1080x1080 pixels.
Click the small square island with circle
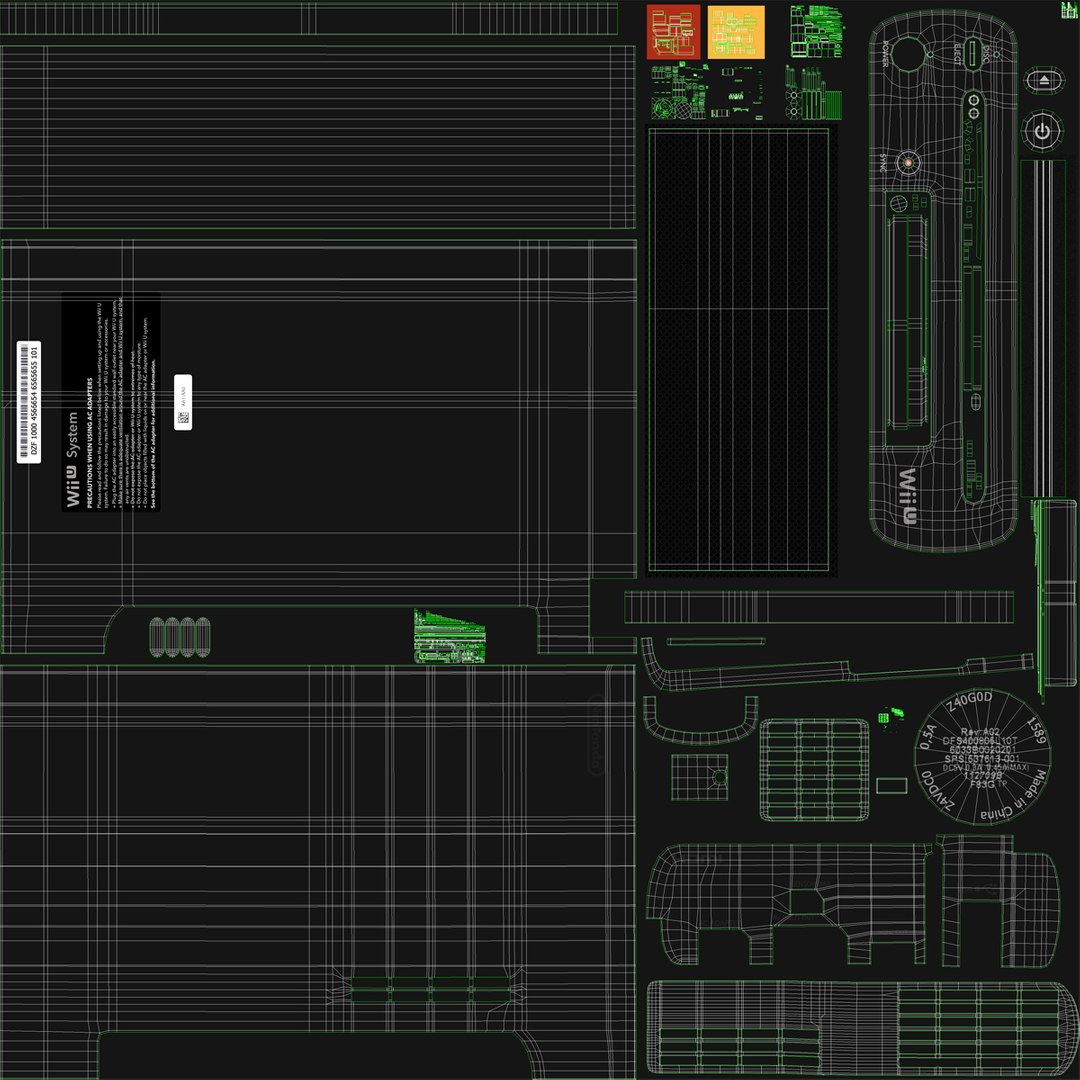coord(699,777)
